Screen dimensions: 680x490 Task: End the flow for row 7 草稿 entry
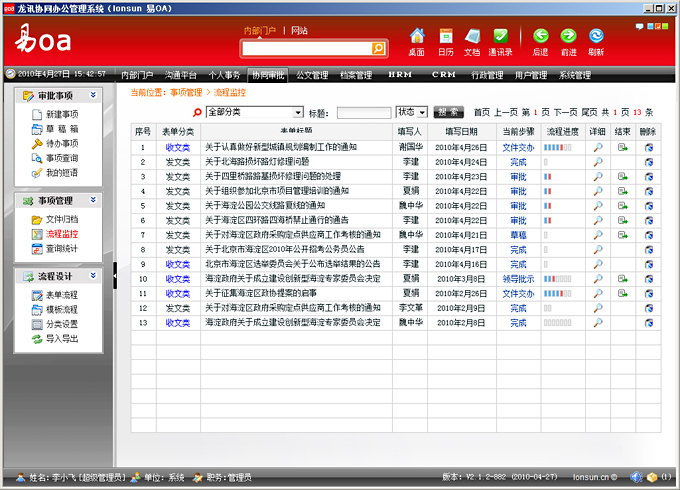pyautogui.click(x=623, y=235)
